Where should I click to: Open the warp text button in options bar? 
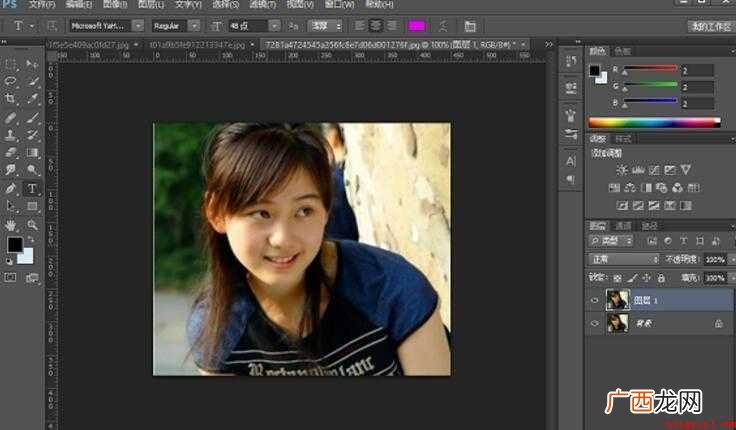[443, 26]
